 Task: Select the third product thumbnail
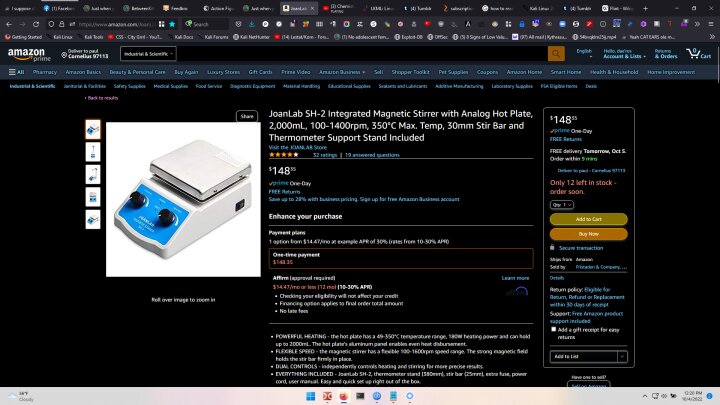coord(93,174)
